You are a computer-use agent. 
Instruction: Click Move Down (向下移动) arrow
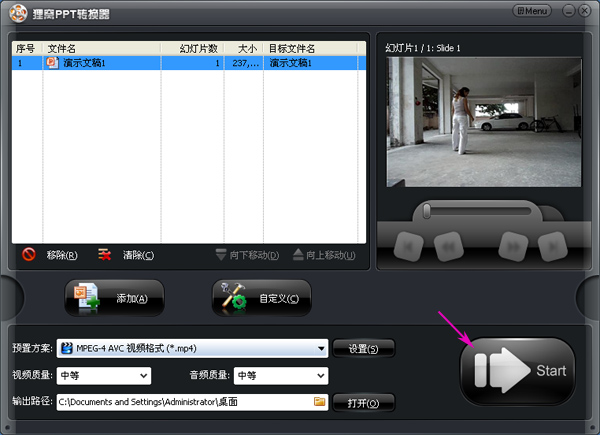221,254
